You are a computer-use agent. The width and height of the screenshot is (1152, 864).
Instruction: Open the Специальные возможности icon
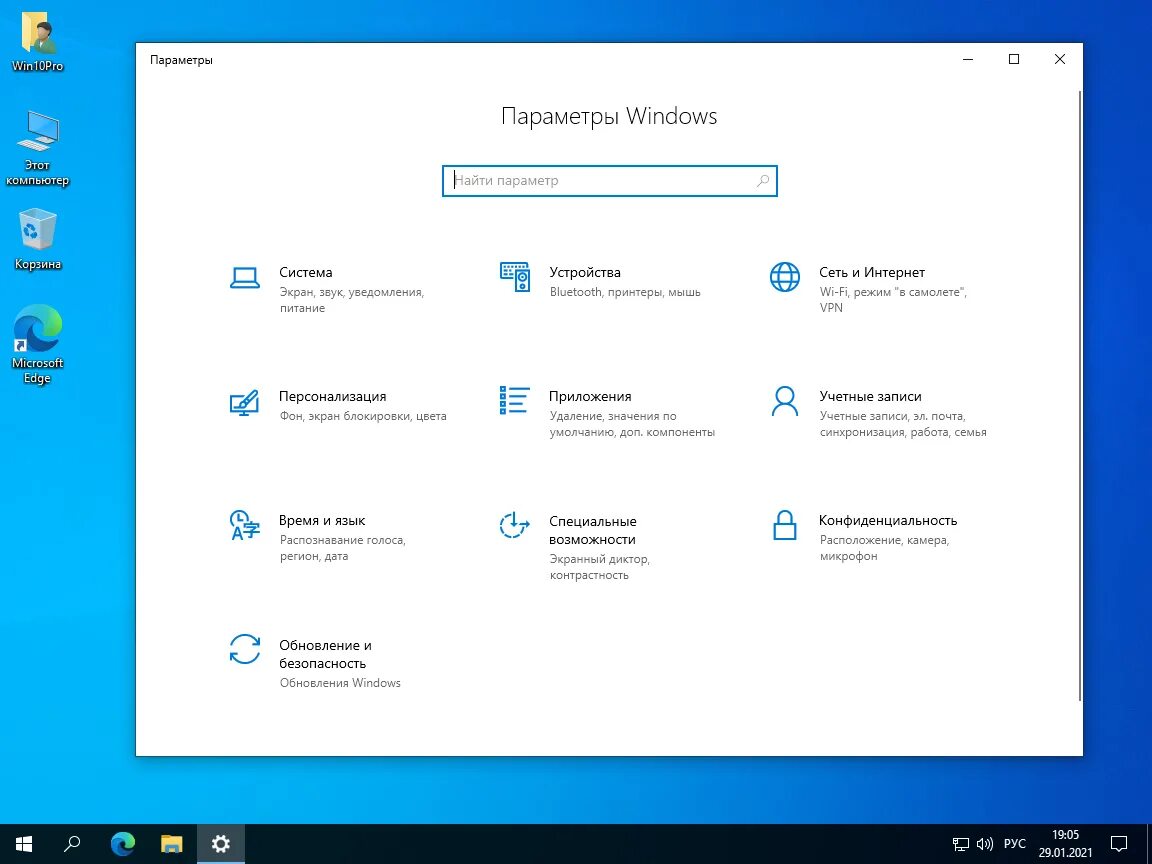(514, 525)
